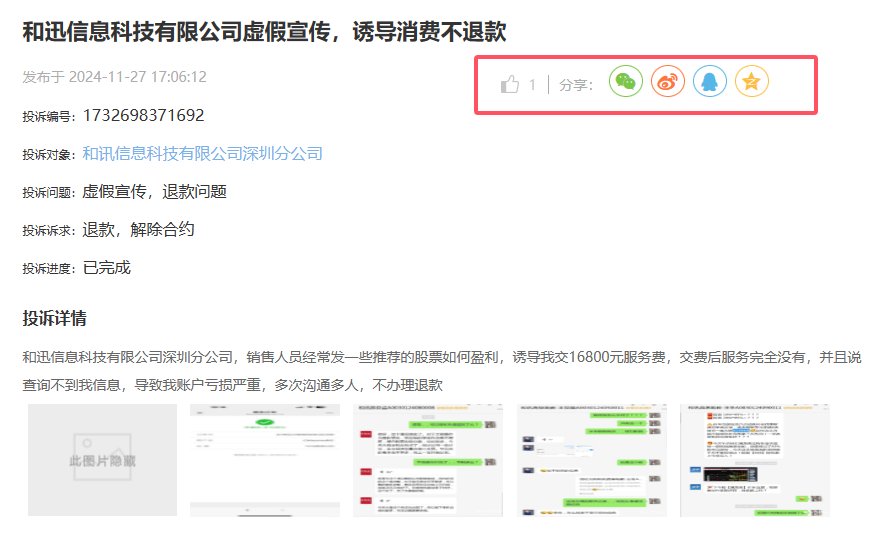Click the 分享 share label
The height and width of the screenshot is (541, 871).
pos(576,85)
